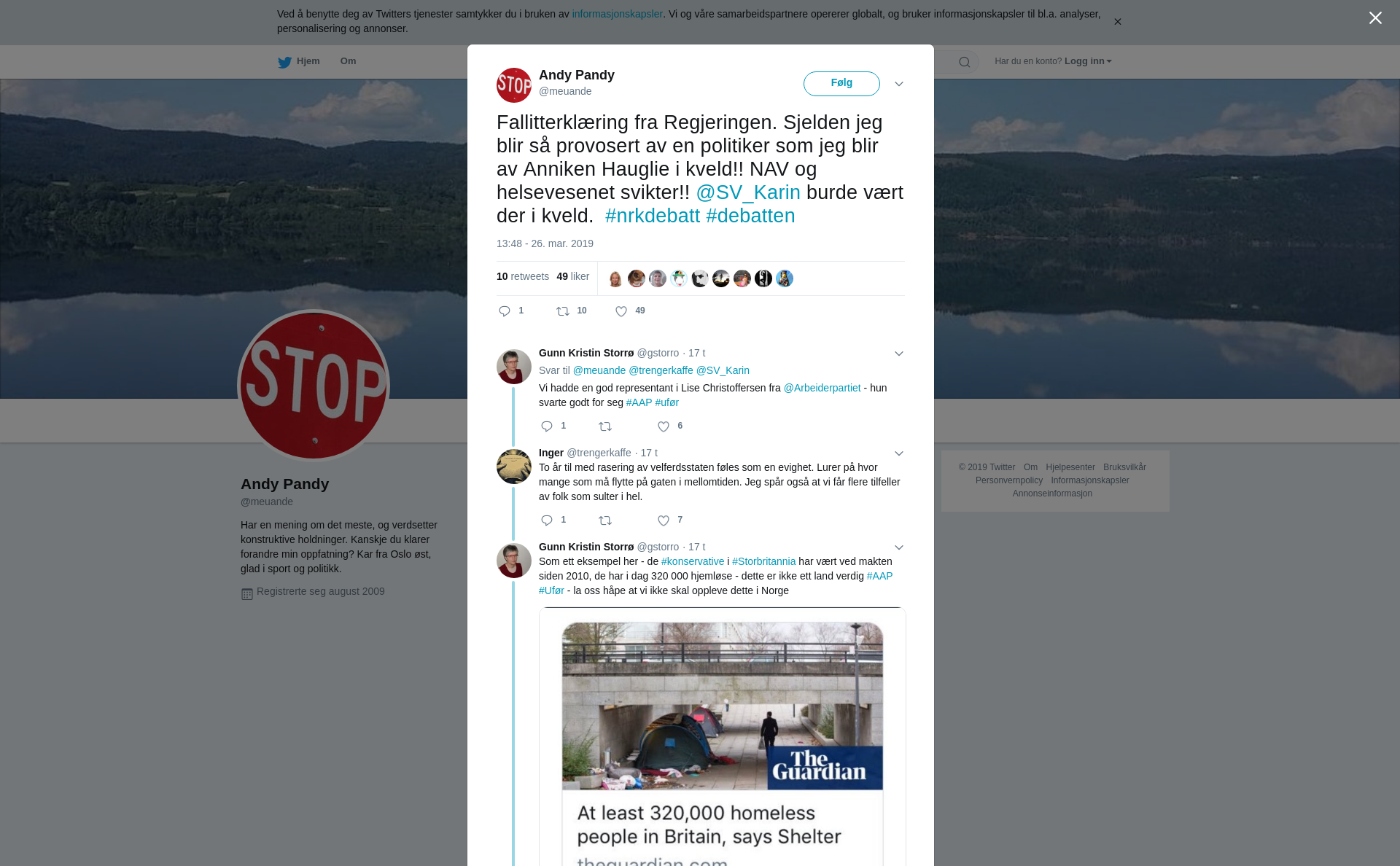Like Gunn Kristin Storrø's first reply
The image size is (1400, 866).
[664, 426]
